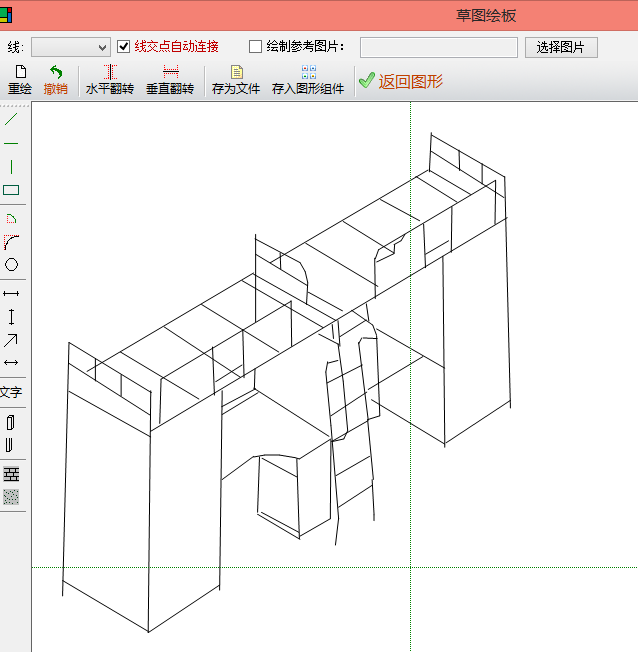Select the double panel tool

pyautogui.click(x=10, y=445)
